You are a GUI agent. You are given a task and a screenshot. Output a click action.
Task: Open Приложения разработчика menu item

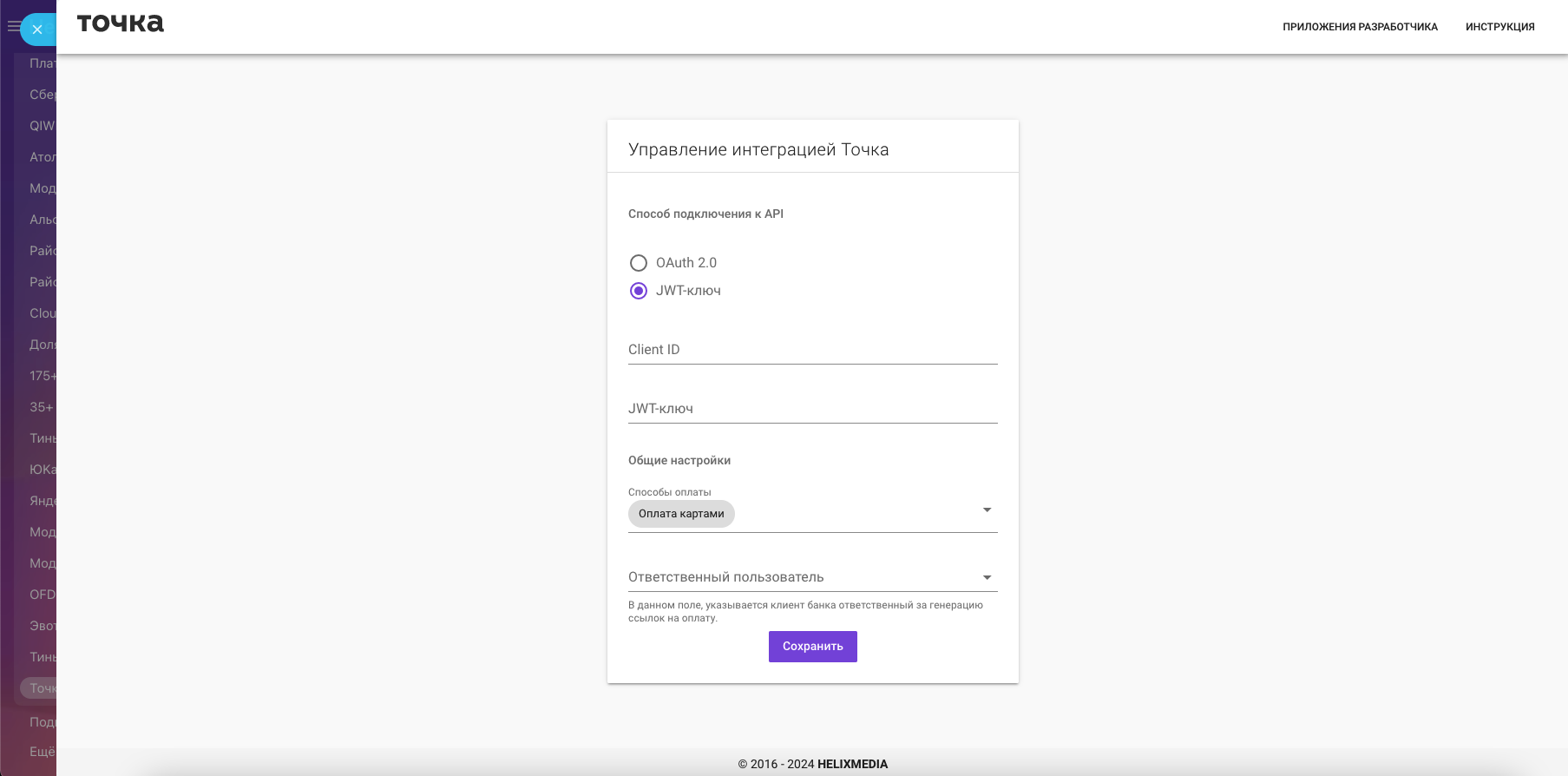1360,27
